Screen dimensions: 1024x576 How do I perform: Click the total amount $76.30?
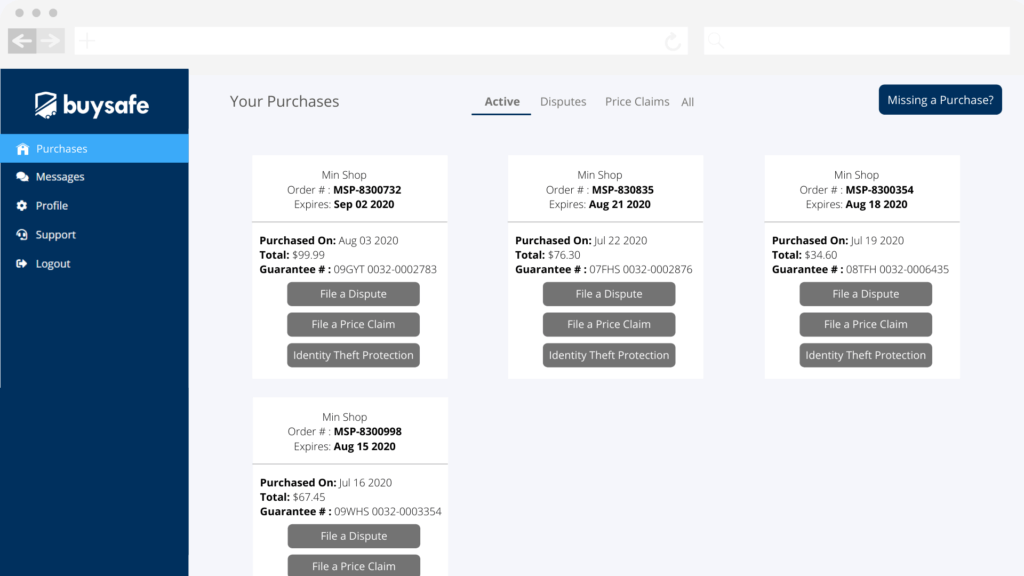coord(564,255)
